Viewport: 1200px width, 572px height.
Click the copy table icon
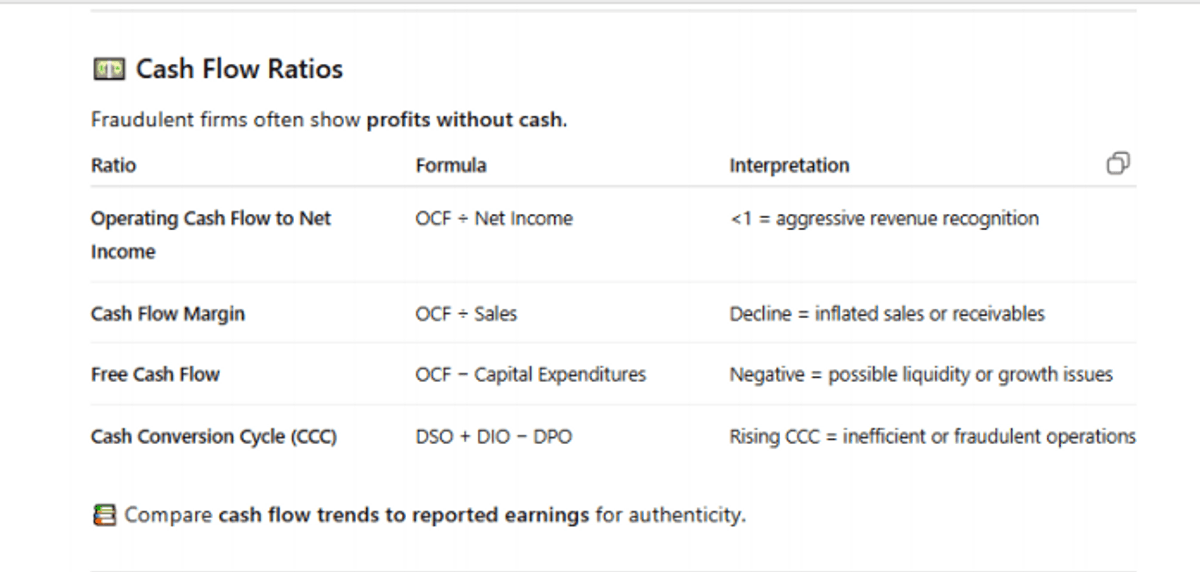point(1118,164)
